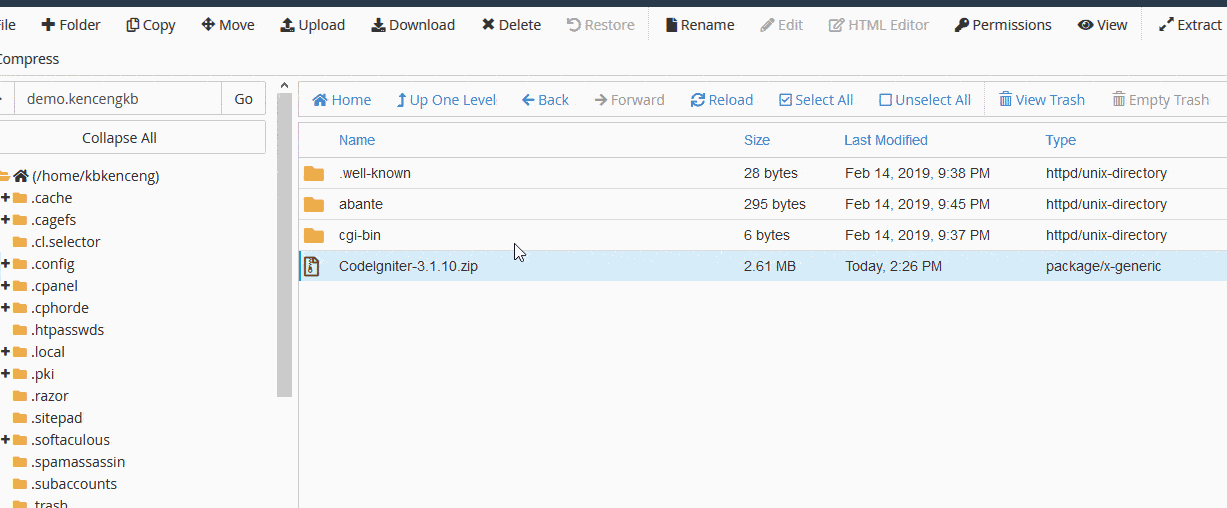Expand the .pki folder in tree

(5, 374)
